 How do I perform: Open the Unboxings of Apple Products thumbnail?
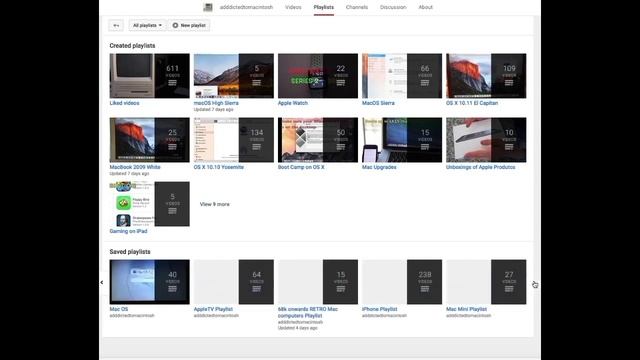pos(486,140)
